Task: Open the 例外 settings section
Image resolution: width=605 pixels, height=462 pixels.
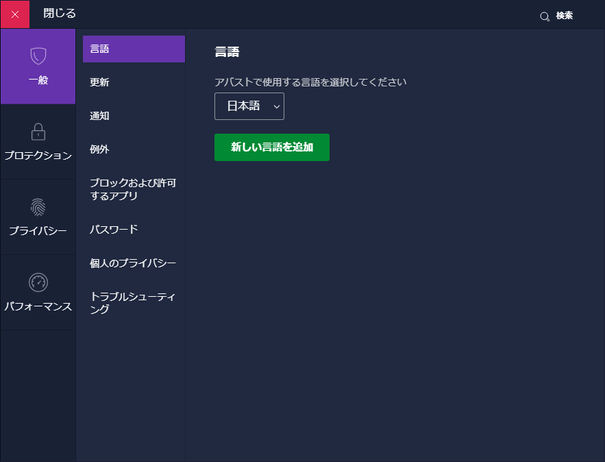Action: (100, 149)
